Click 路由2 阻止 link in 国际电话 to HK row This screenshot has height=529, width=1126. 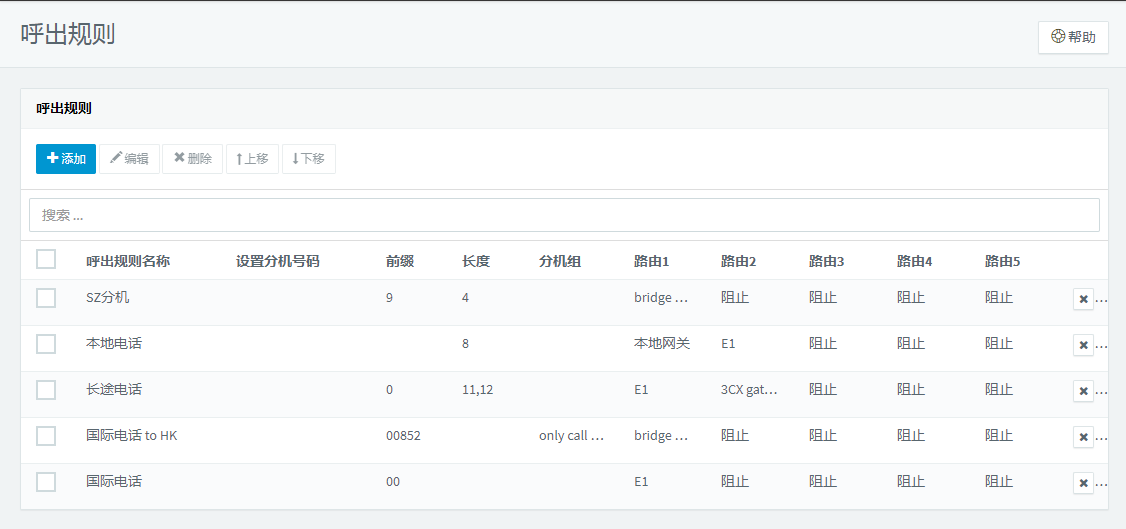(735, 436)
